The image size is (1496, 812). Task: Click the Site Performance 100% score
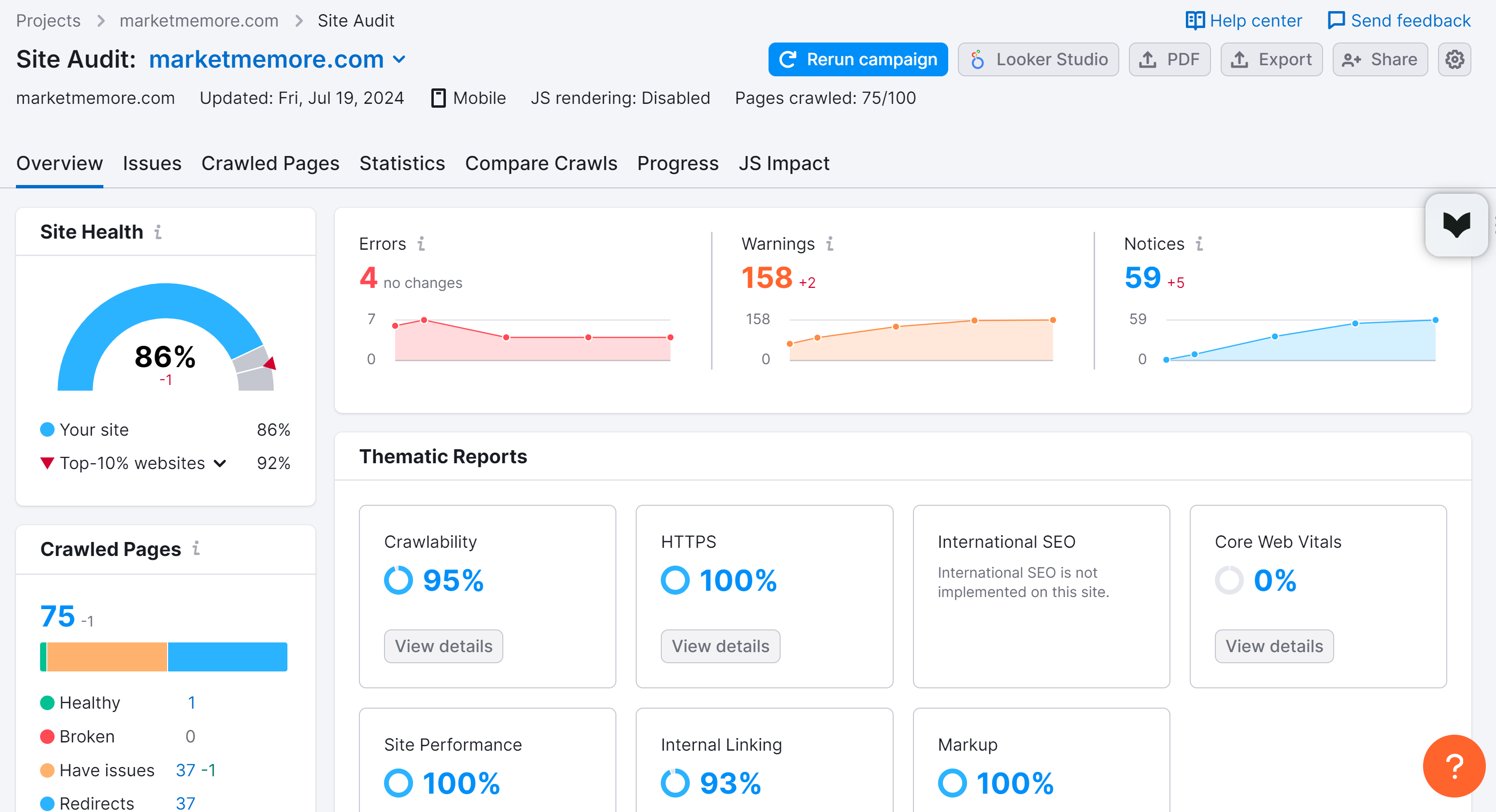(461, 783)
